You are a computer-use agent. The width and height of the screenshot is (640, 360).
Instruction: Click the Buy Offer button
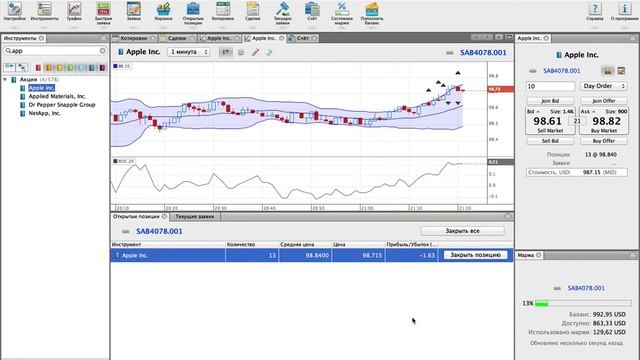click(x=604, y=141)
